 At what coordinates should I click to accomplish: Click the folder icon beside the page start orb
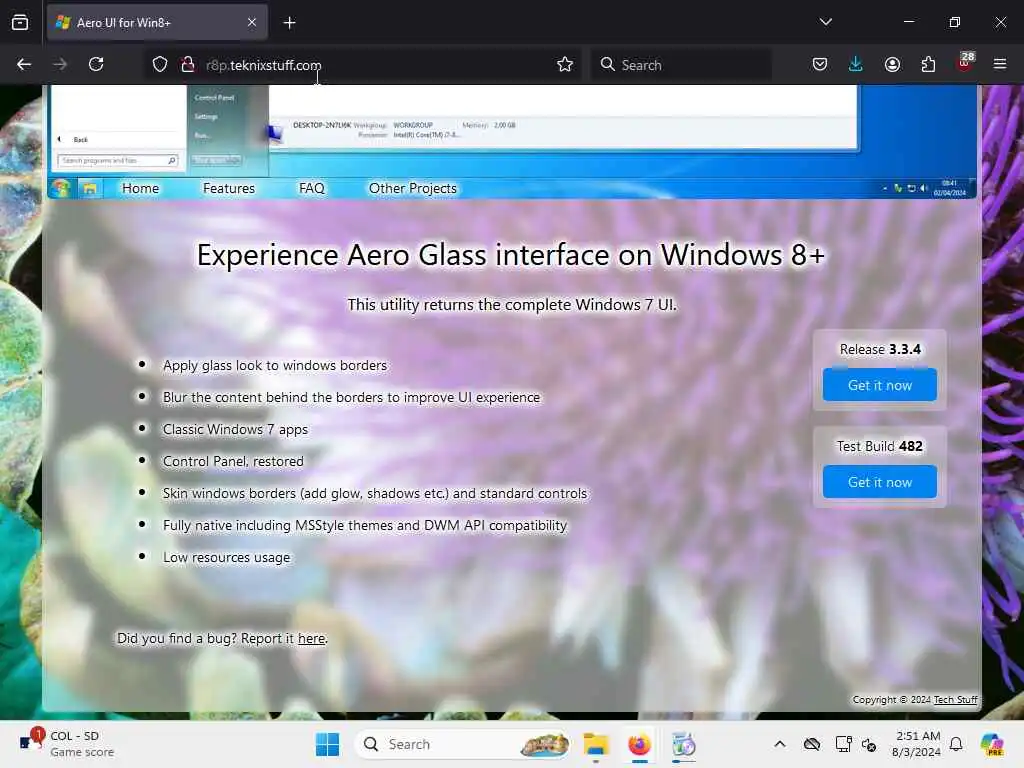[89, 189]
